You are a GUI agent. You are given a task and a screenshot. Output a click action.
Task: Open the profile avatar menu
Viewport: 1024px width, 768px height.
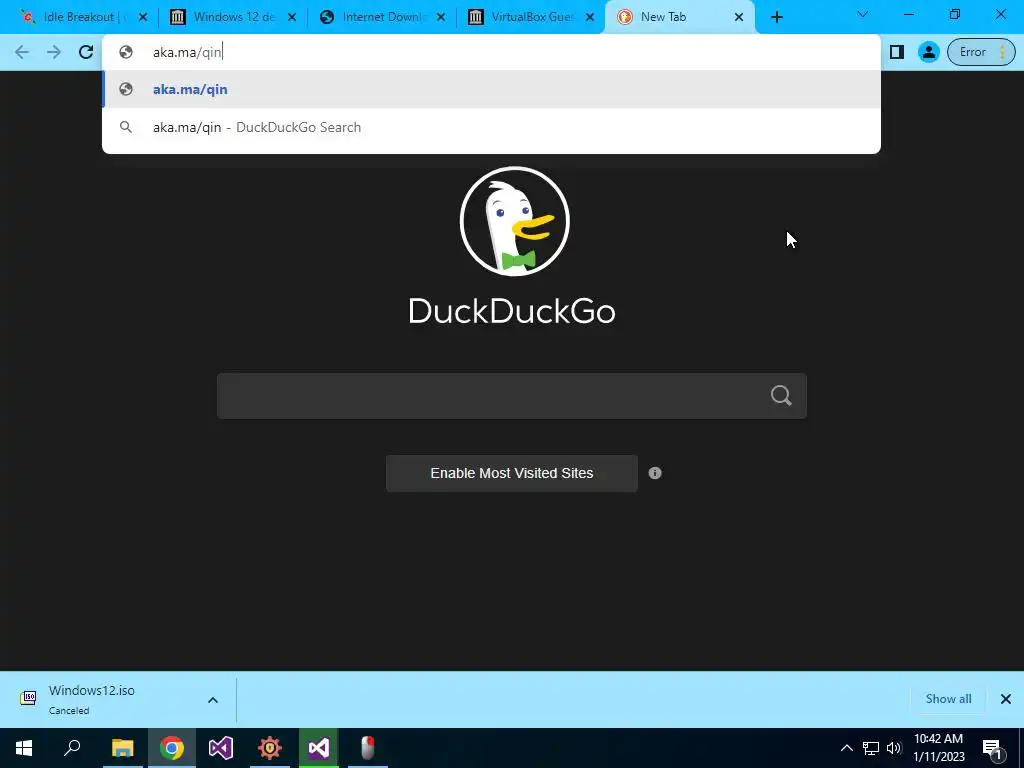coord(928,52)
